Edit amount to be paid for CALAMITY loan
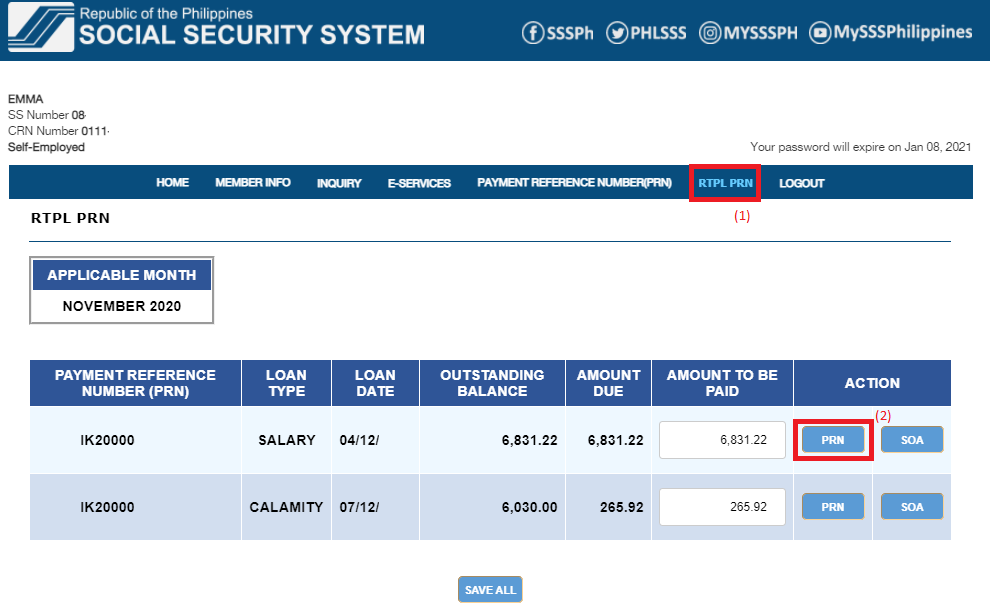Image resolution: width=990 pixels, height=616 pixels. click(722, 506)
